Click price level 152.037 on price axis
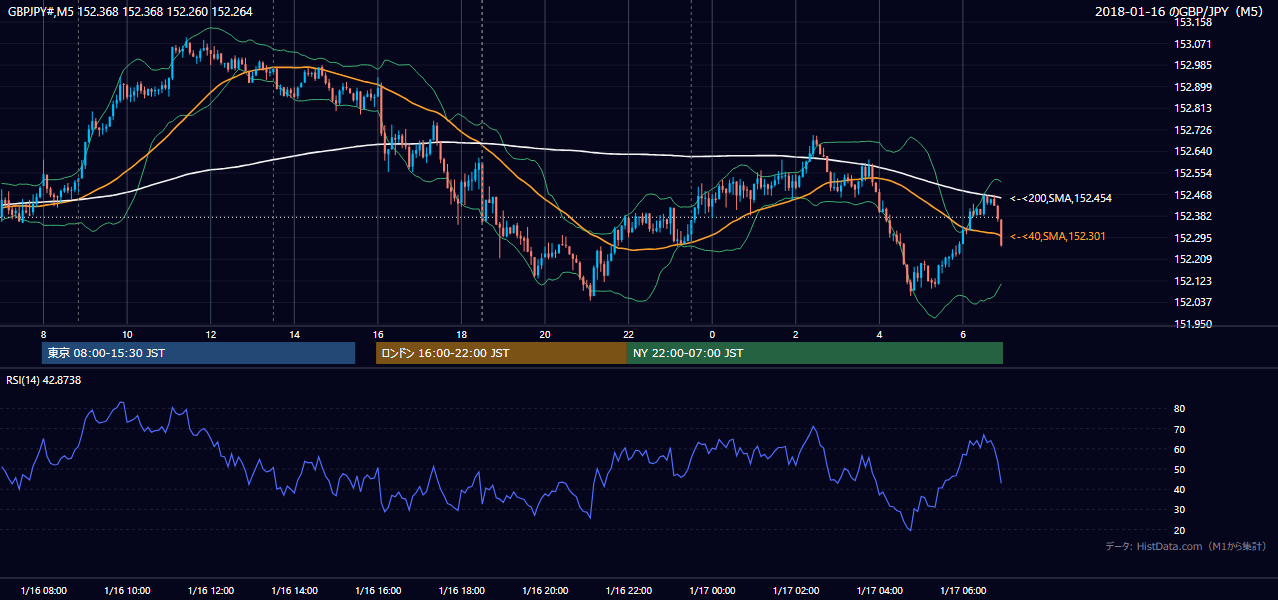Screen dimensions: 1278x600 click(x=1193, y=302)
